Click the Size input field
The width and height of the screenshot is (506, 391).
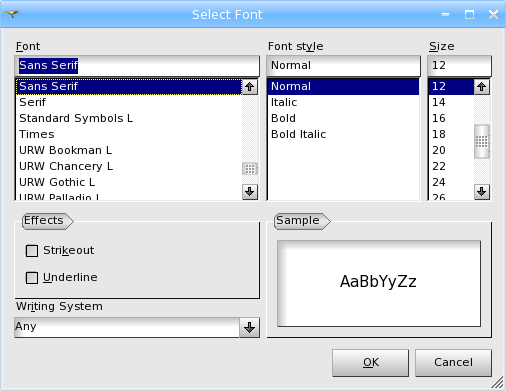click(x=459, y=66)
